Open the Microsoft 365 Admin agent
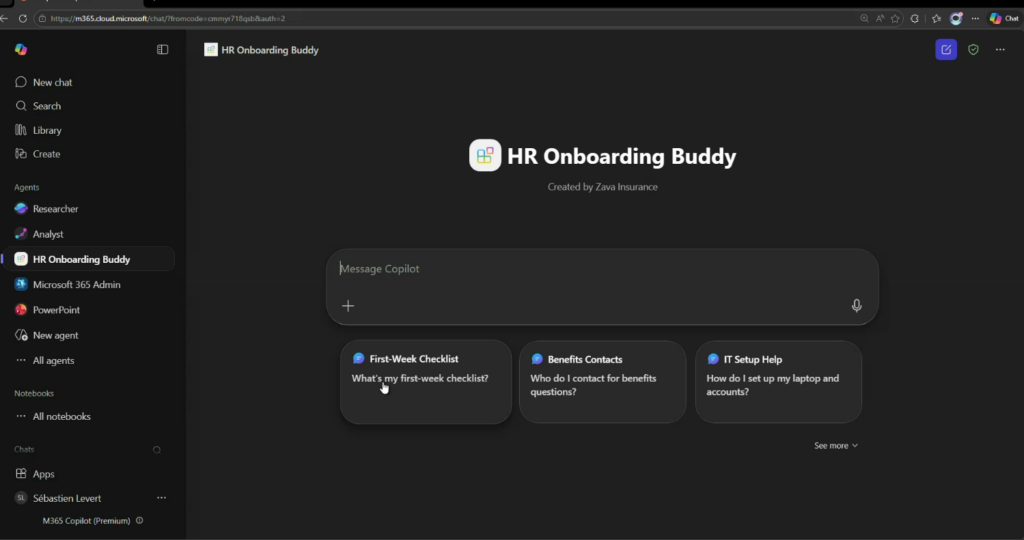 tap(76, 284)
